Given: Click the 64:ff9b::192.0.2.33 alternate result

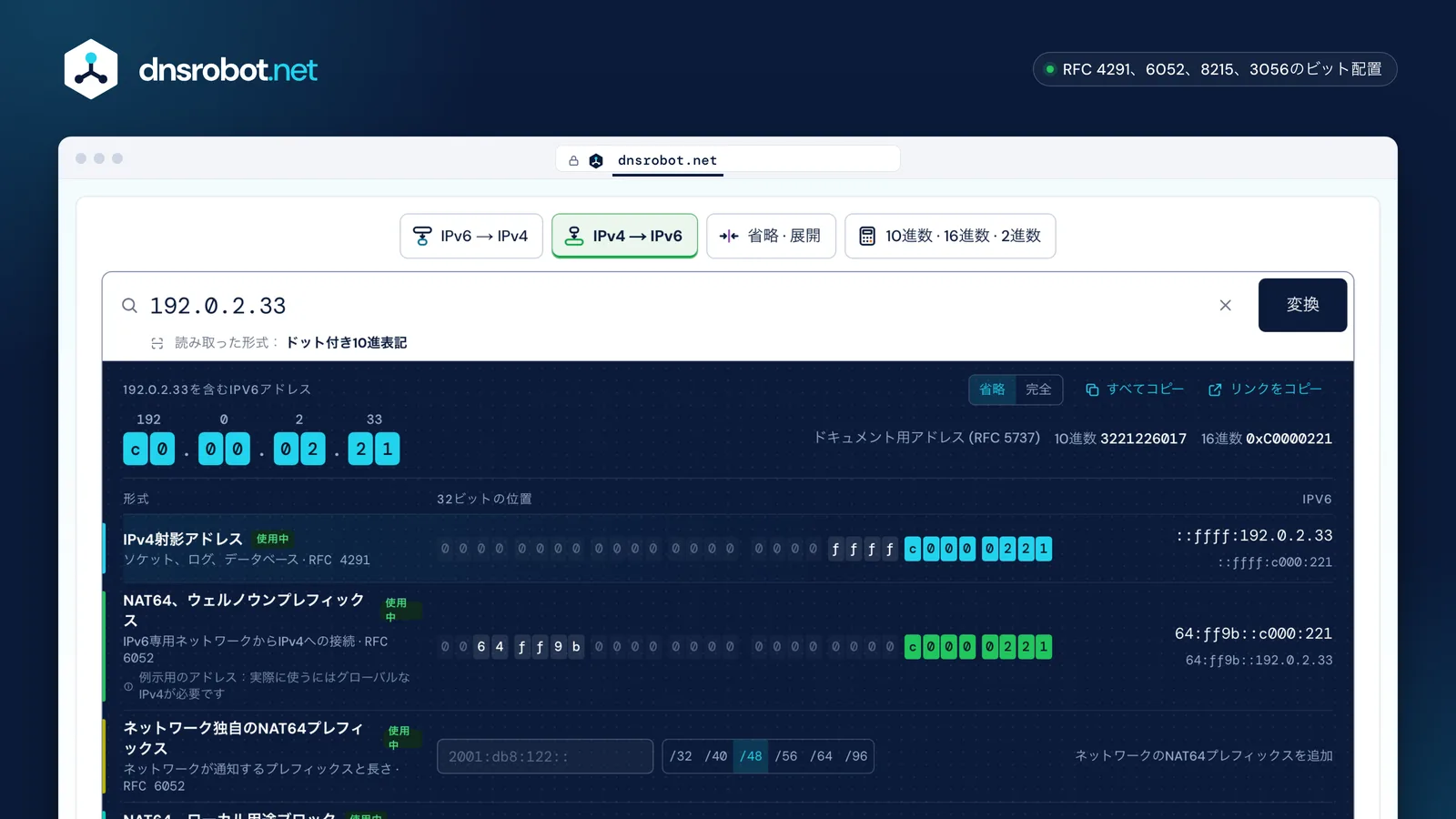Looking at the screenshot, I should pos(1259,660).
